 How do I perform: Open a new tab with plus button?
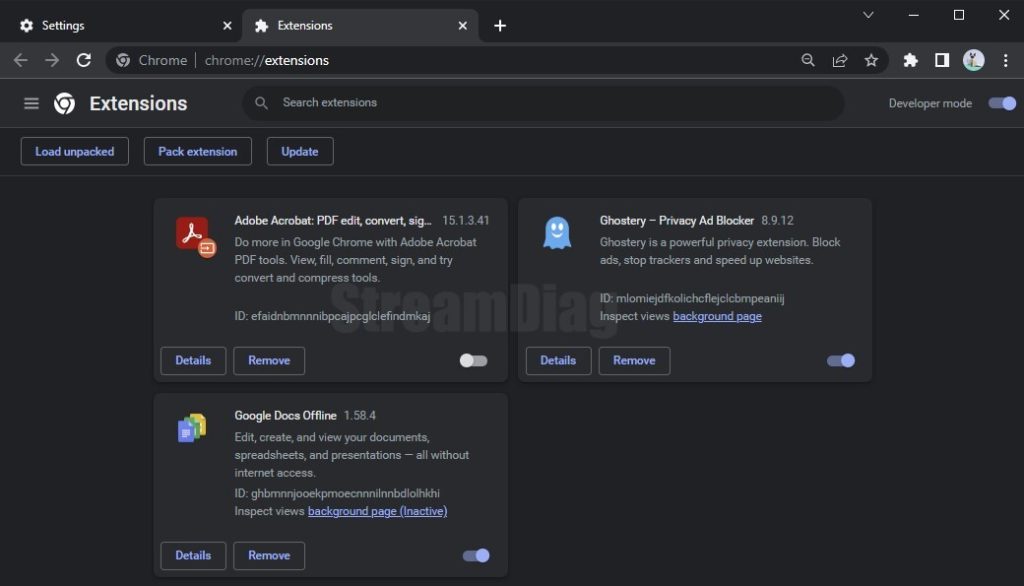point(500,25)
